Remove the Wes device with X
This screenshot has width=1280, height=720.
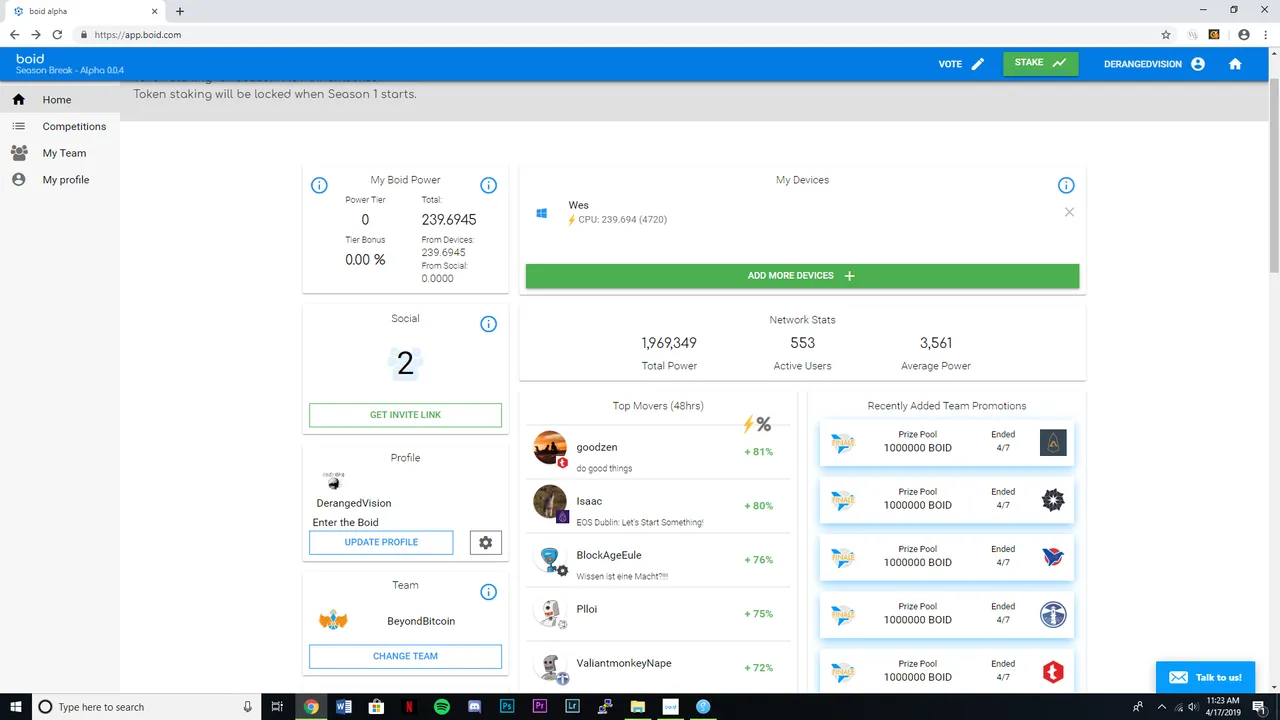(1069, 212)
